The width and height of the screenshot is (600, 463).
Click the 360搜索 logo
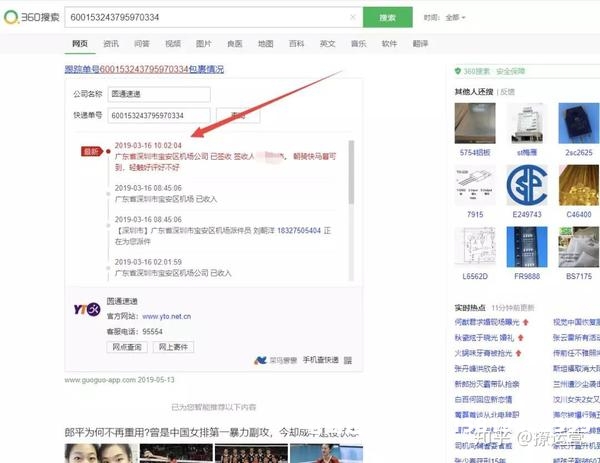tap(31, 17)
